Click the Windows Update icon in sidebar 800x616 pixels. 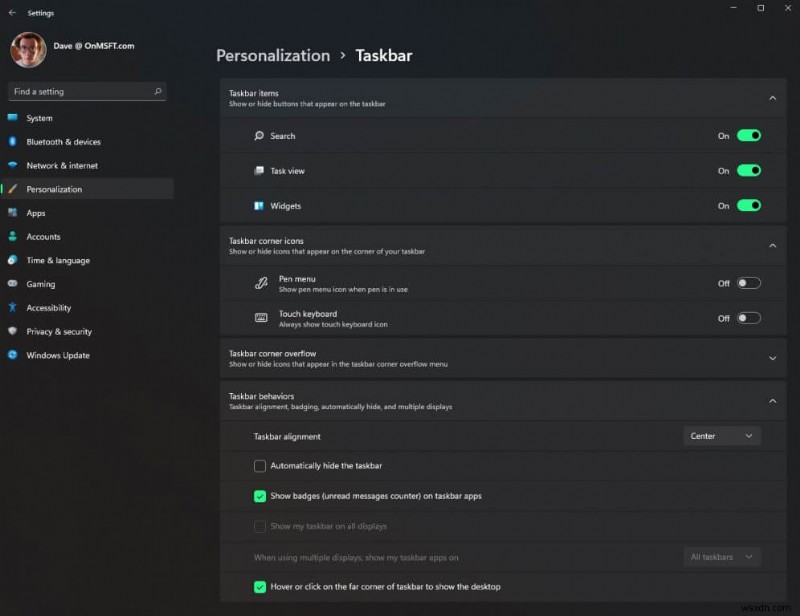pyautogui.click(x=15, y=355)
